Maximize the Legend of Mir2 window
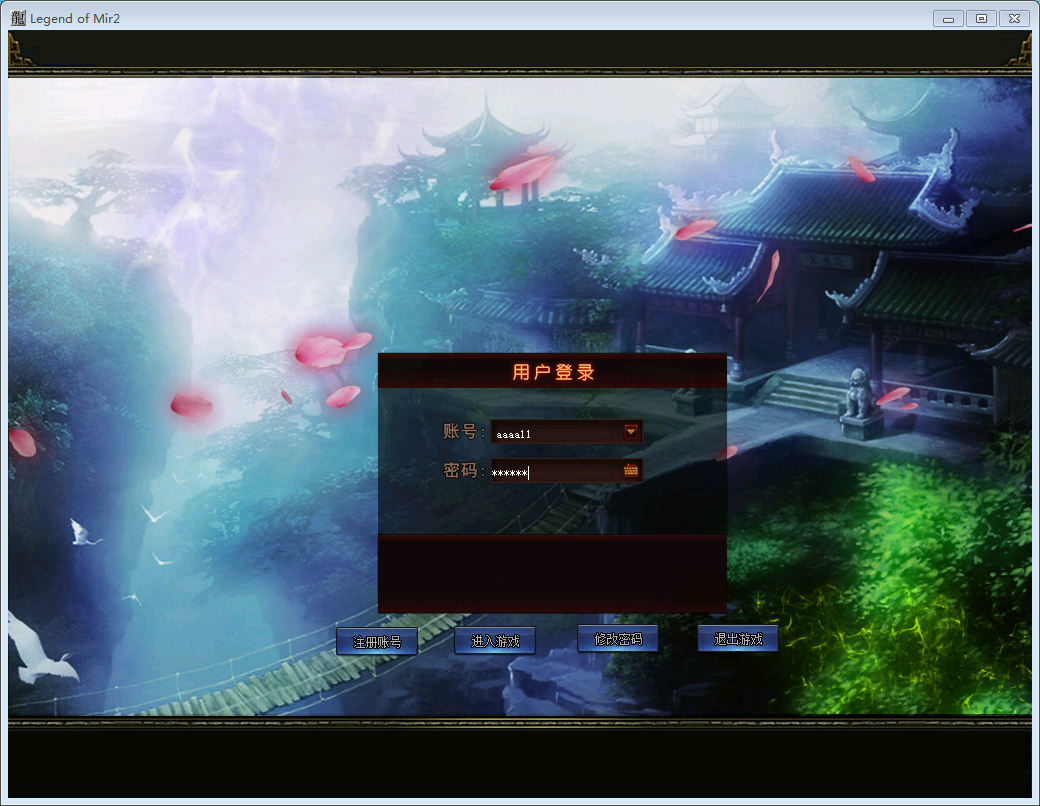The height and width of the screenshot is (806, 1040). click(981, 19)
